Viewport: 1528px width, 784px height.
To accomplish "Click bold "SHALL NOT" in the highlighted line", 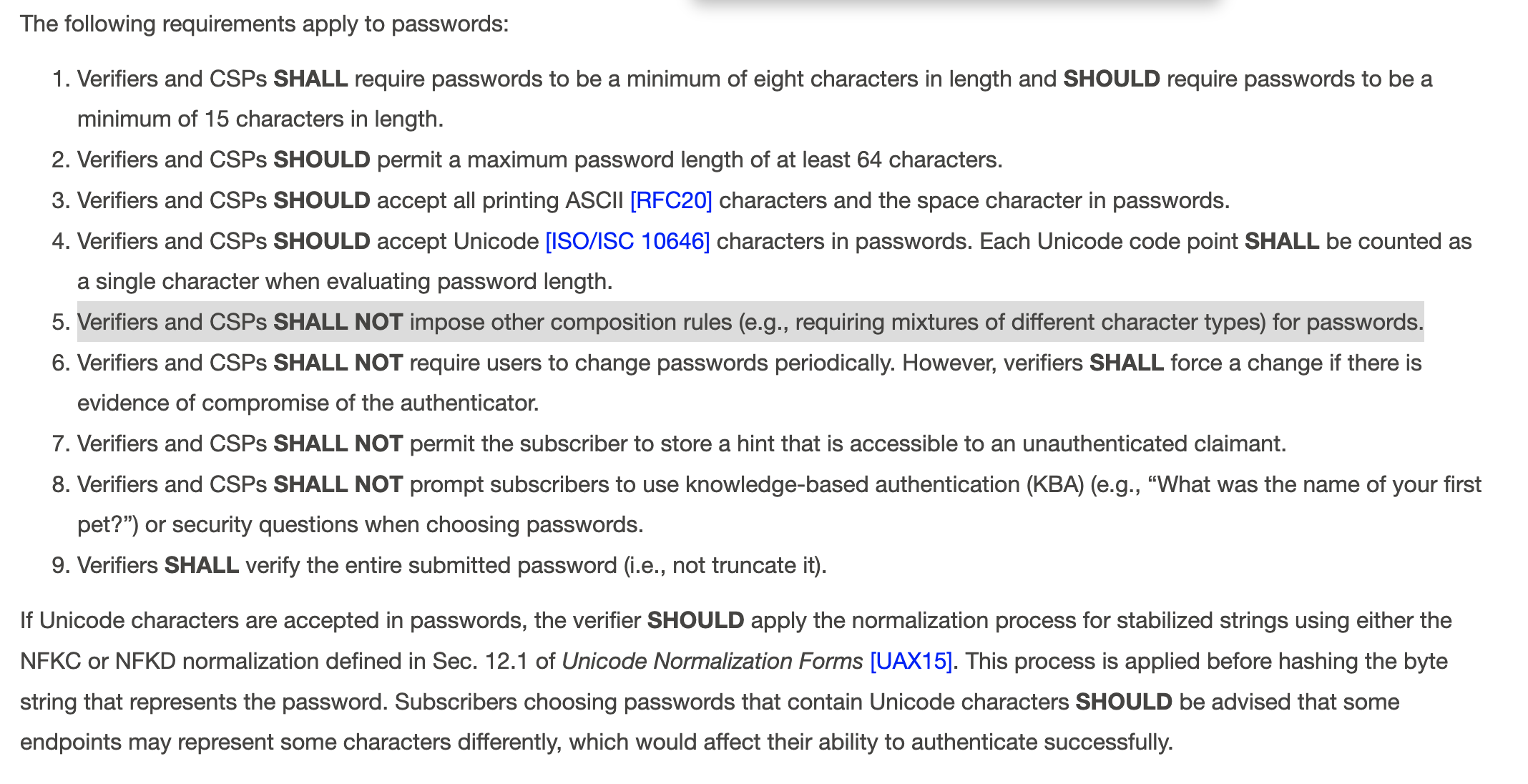I will (x=338, y=322).
